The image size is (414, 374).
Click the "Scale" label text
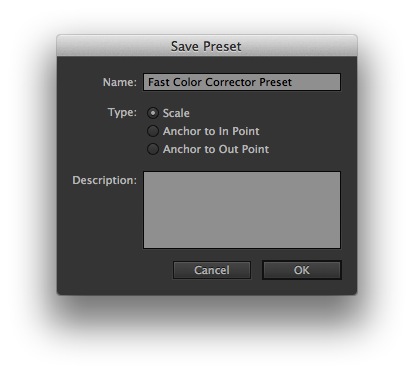pos(176,113)
